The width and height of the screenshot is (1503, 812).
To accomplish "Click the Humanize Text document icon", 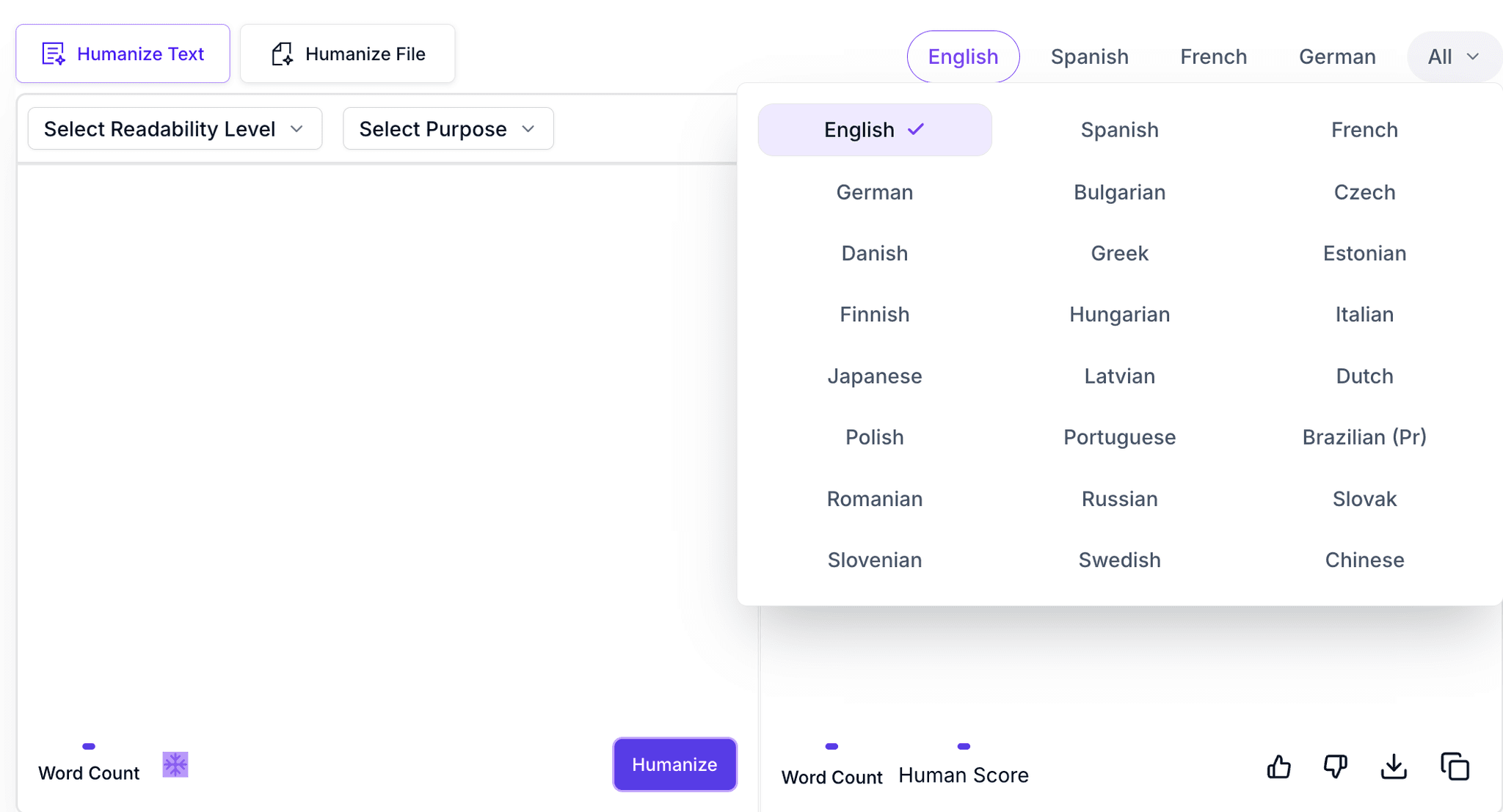I will 54,54.
